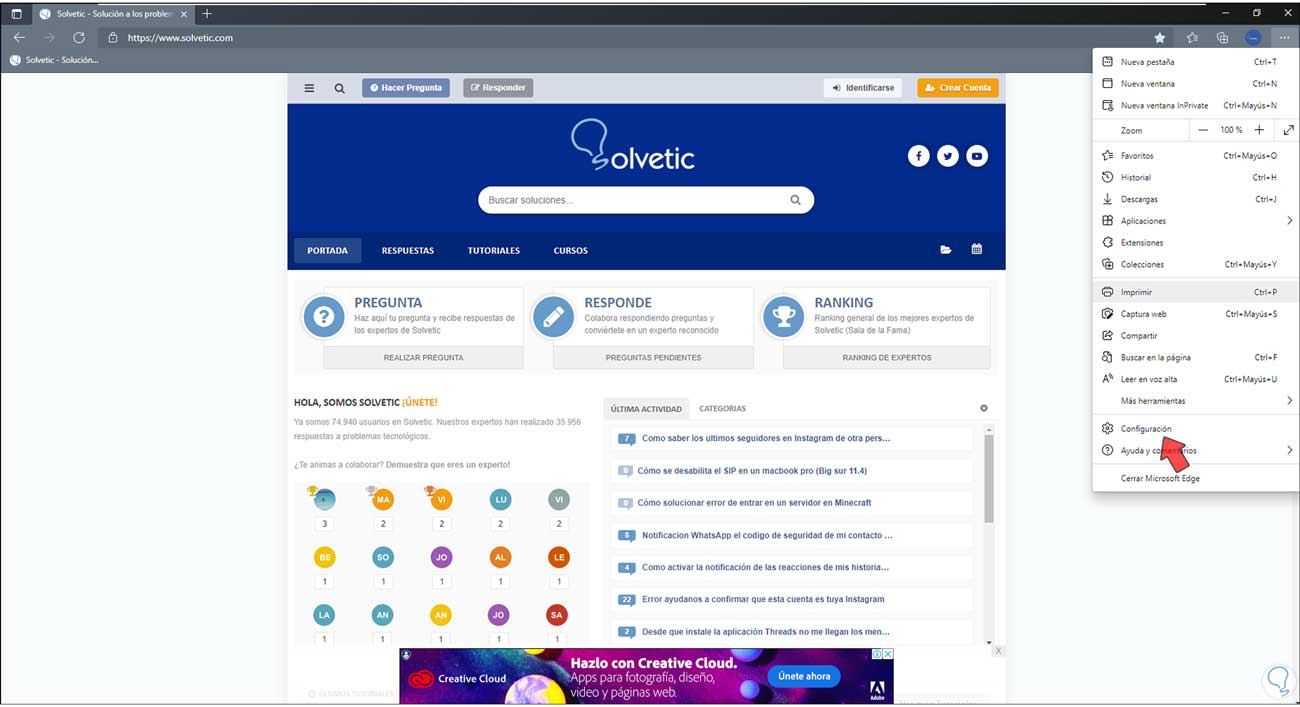The image size is (1300, 707).
Task: Select Captura web menu entry
Action: click(x=1196, y=314)
